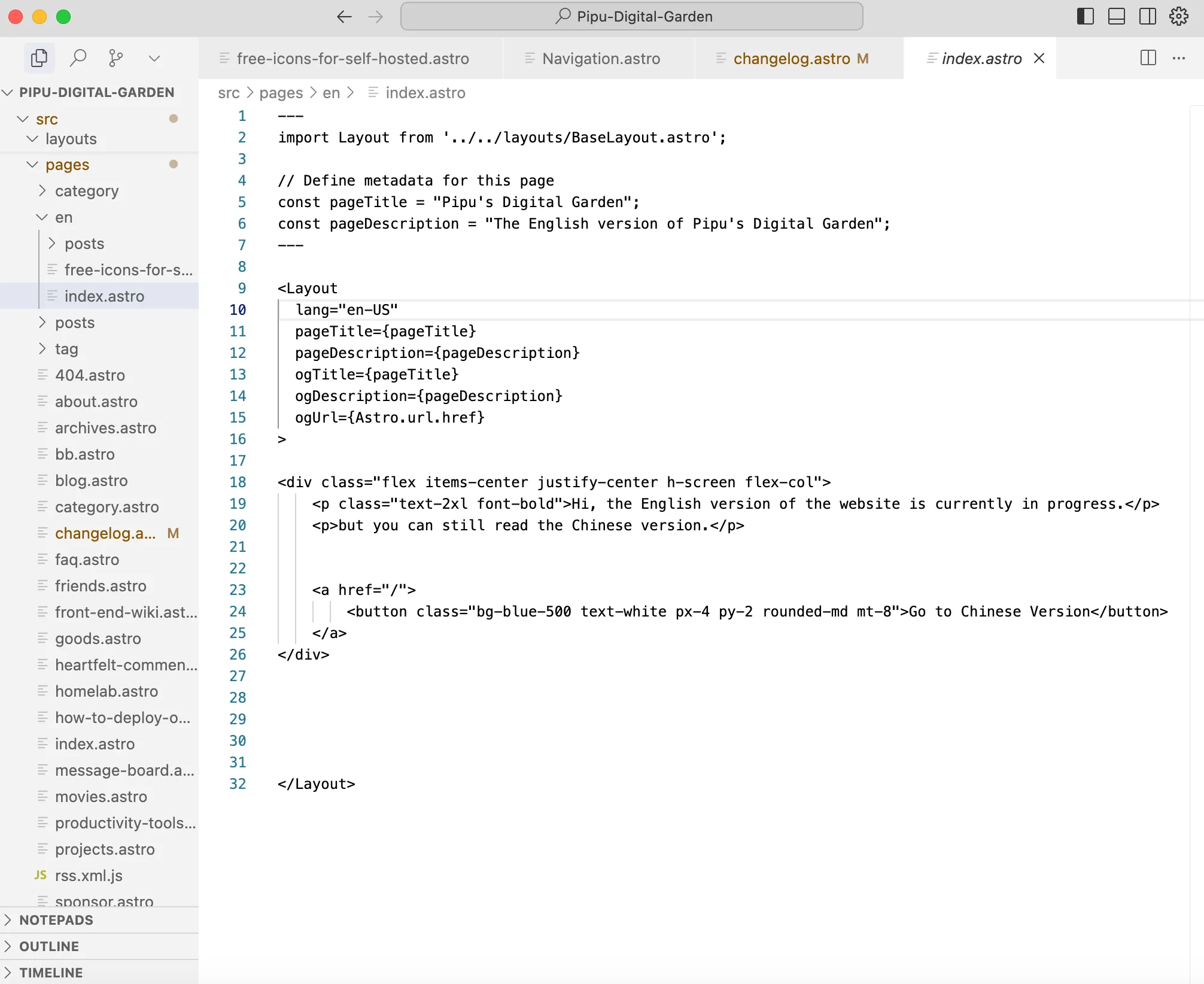Viewport: 1204px width, 984px height.
Task: Open the Explorer view icon
Action: click(39, 58)
